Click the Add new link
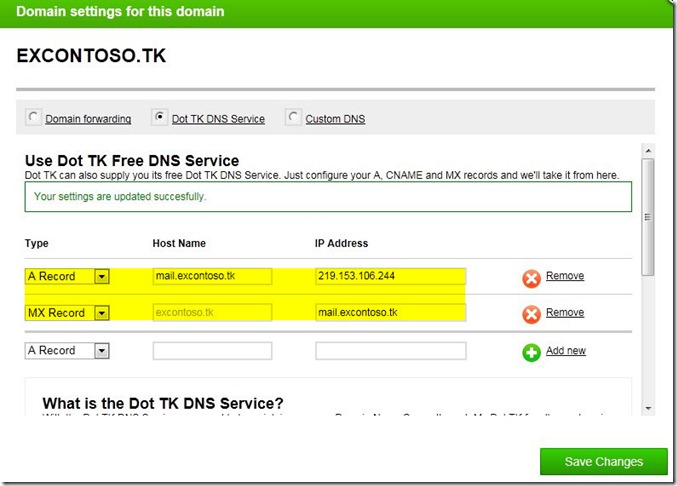Screen dimensions: 677x486 point(566,351)
